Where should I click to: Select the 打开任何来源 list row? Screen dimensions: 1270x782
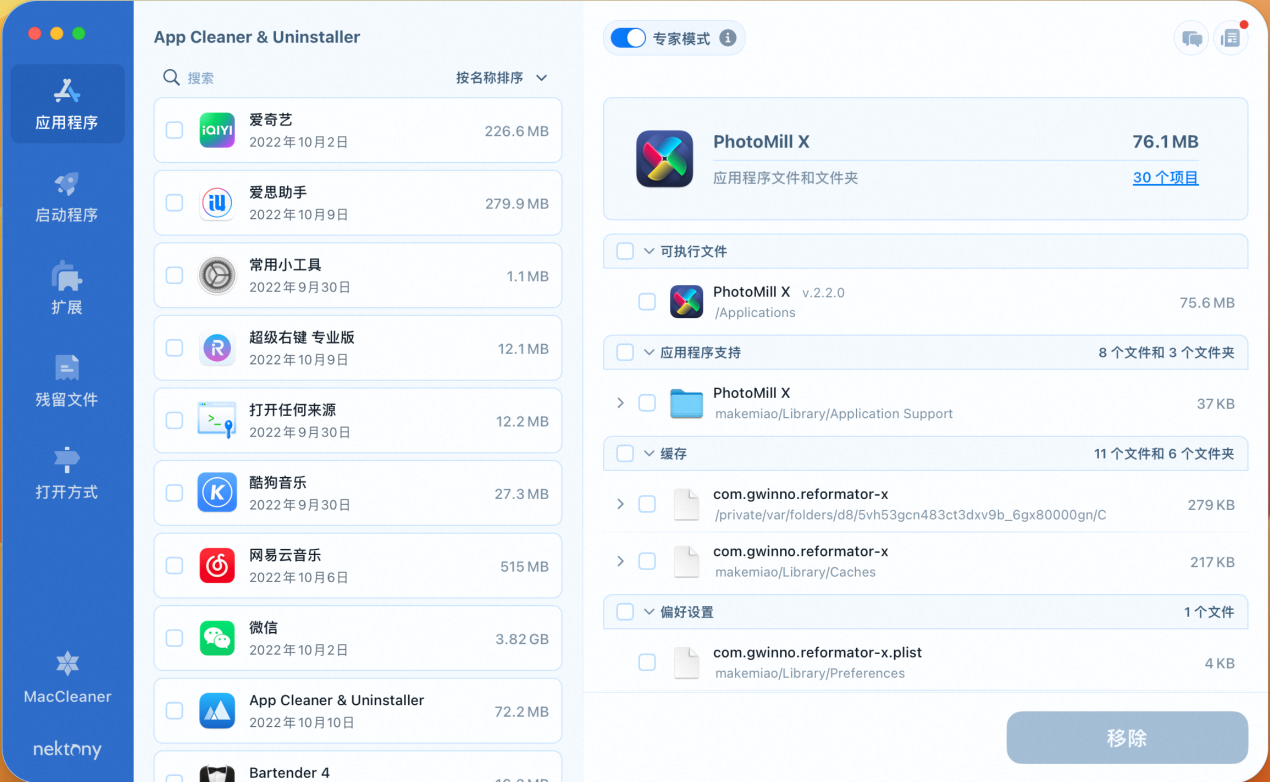tap(358, 421)
